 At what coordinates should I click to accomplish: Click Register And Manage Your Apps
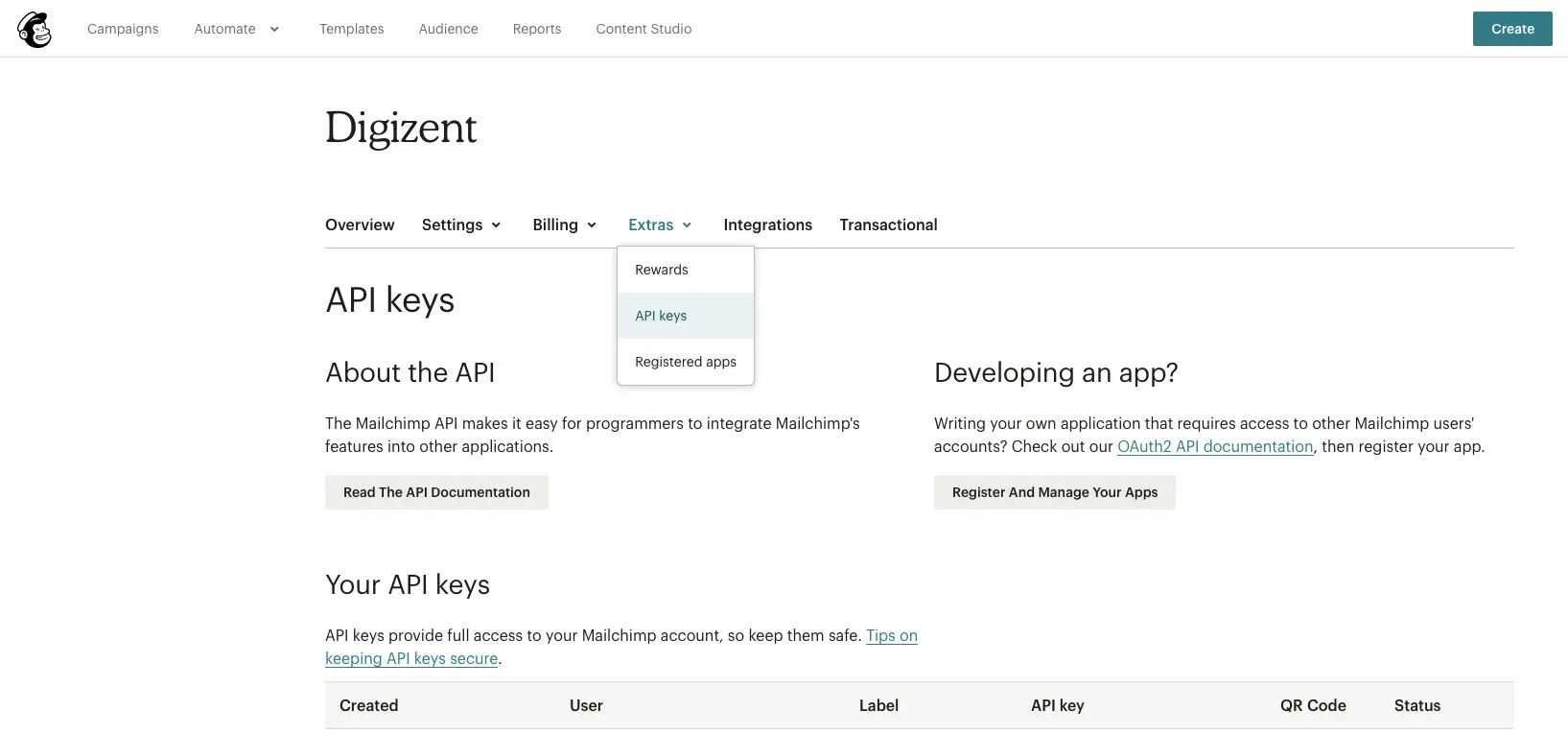coord(1054,492)
